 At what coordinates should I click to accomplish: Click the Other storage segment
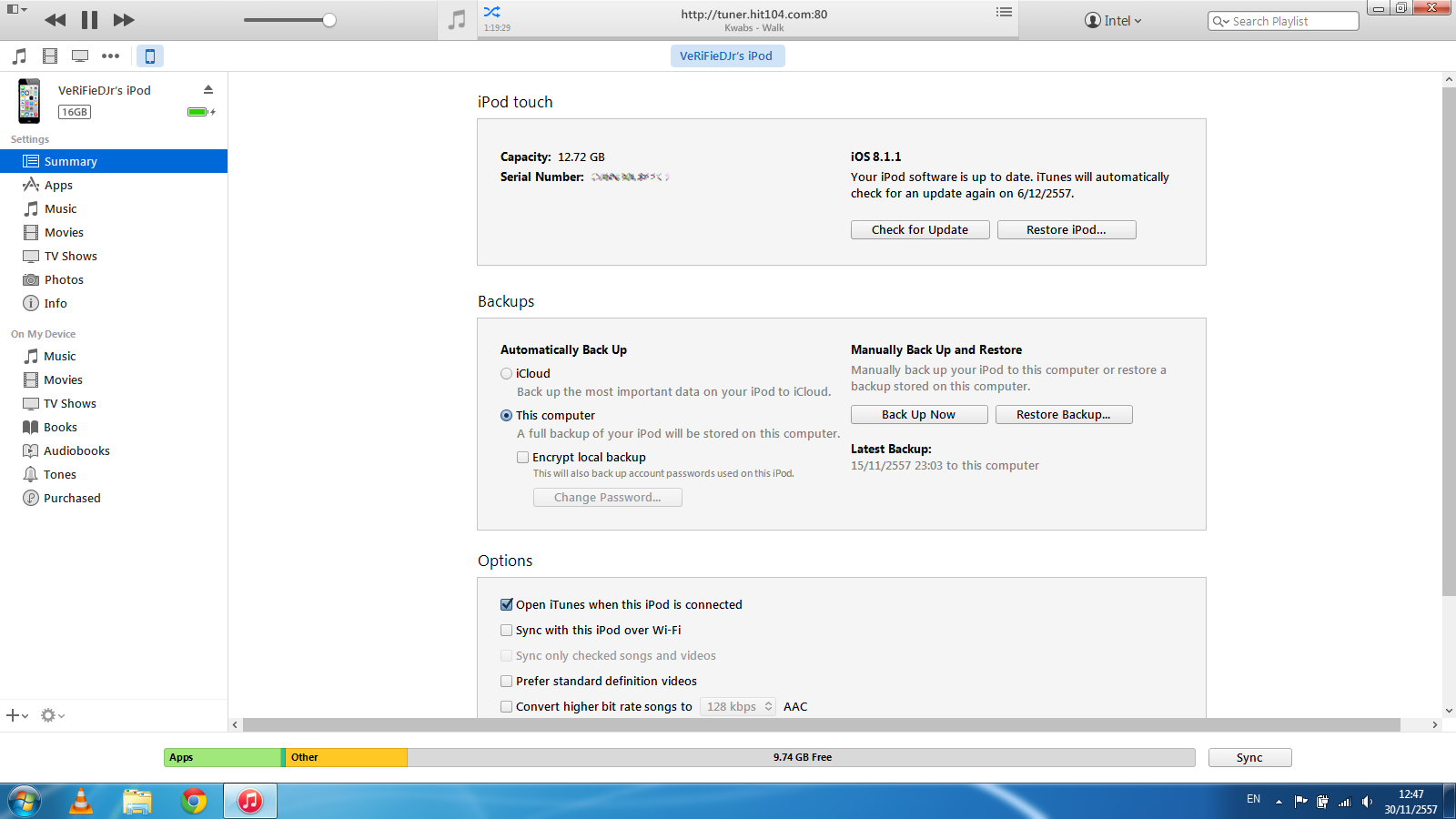346,757
